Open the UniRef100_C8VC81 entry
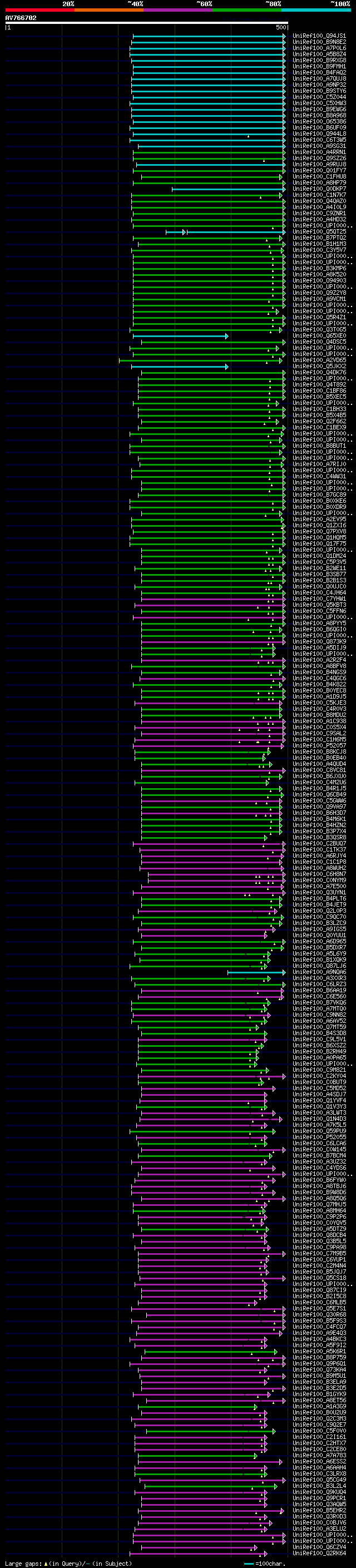 [319, 770]
